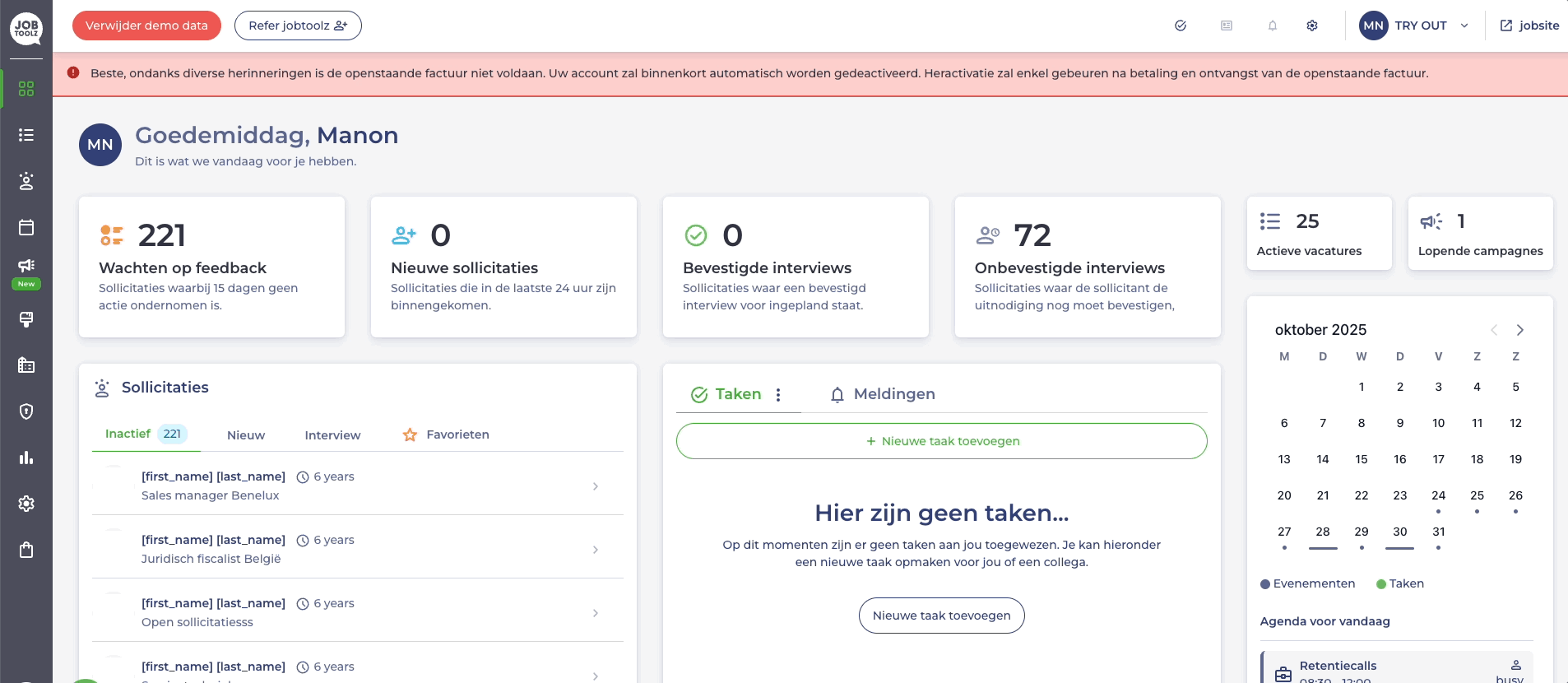Open the jobsite external link

[1529, 26]
